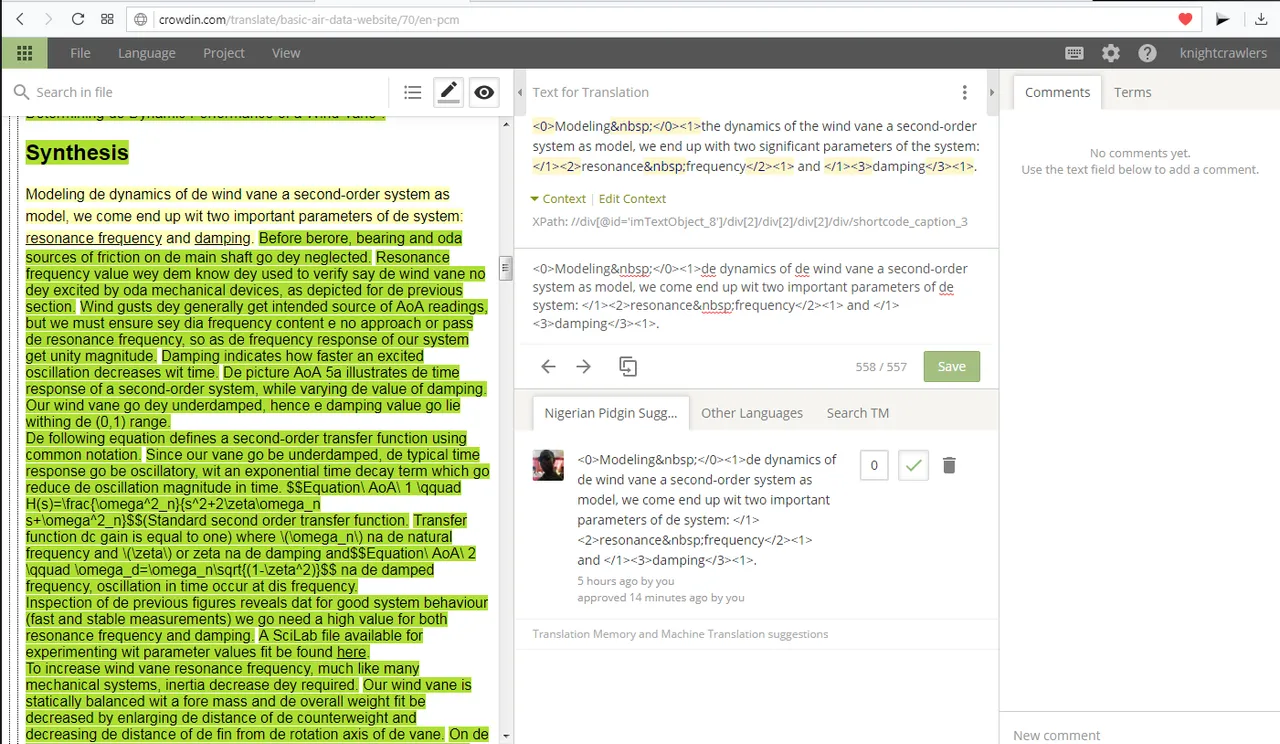Click the XPath context text

[750, 222]
